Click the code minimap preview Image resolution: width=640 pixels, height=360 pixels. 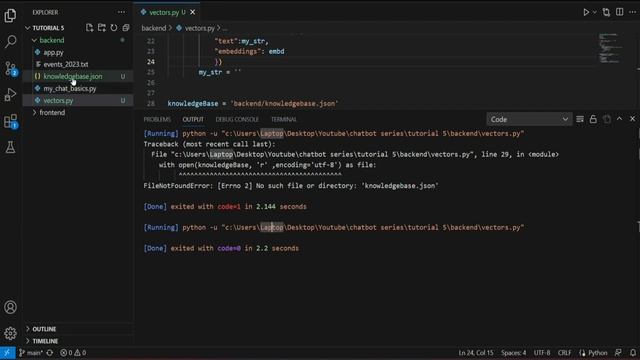[610, 48]
